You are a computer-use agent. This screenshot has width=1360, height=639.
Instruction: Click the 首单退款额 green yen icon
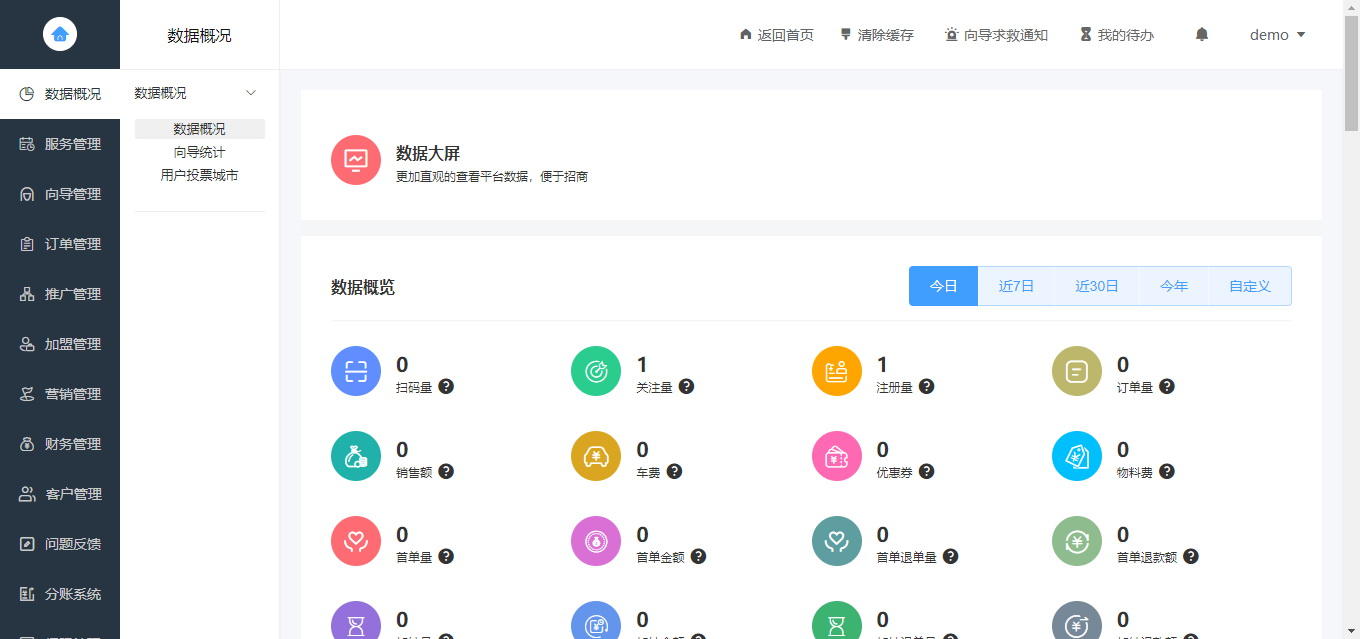(1077, 541)
